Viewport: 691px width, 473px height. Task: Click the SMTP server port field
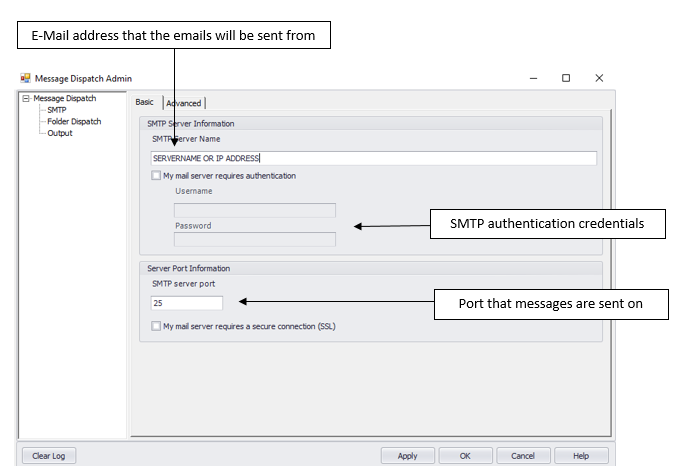click(187, 303)
